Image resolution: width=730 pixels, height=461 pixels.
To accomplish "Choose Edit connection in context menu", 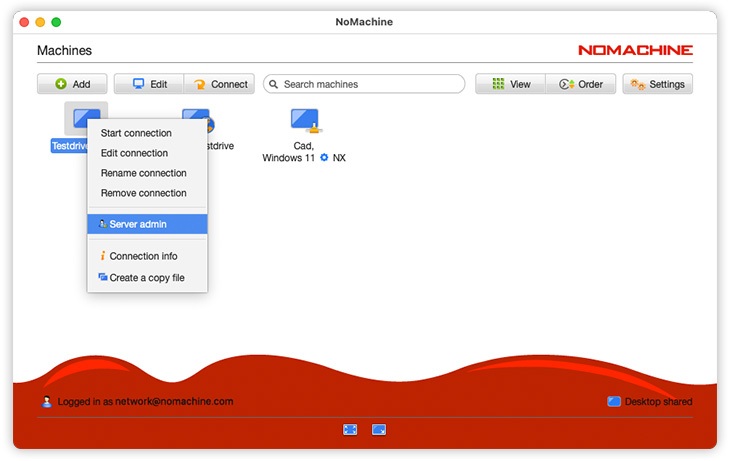I will pyautogui.click(x=134, y=153).
